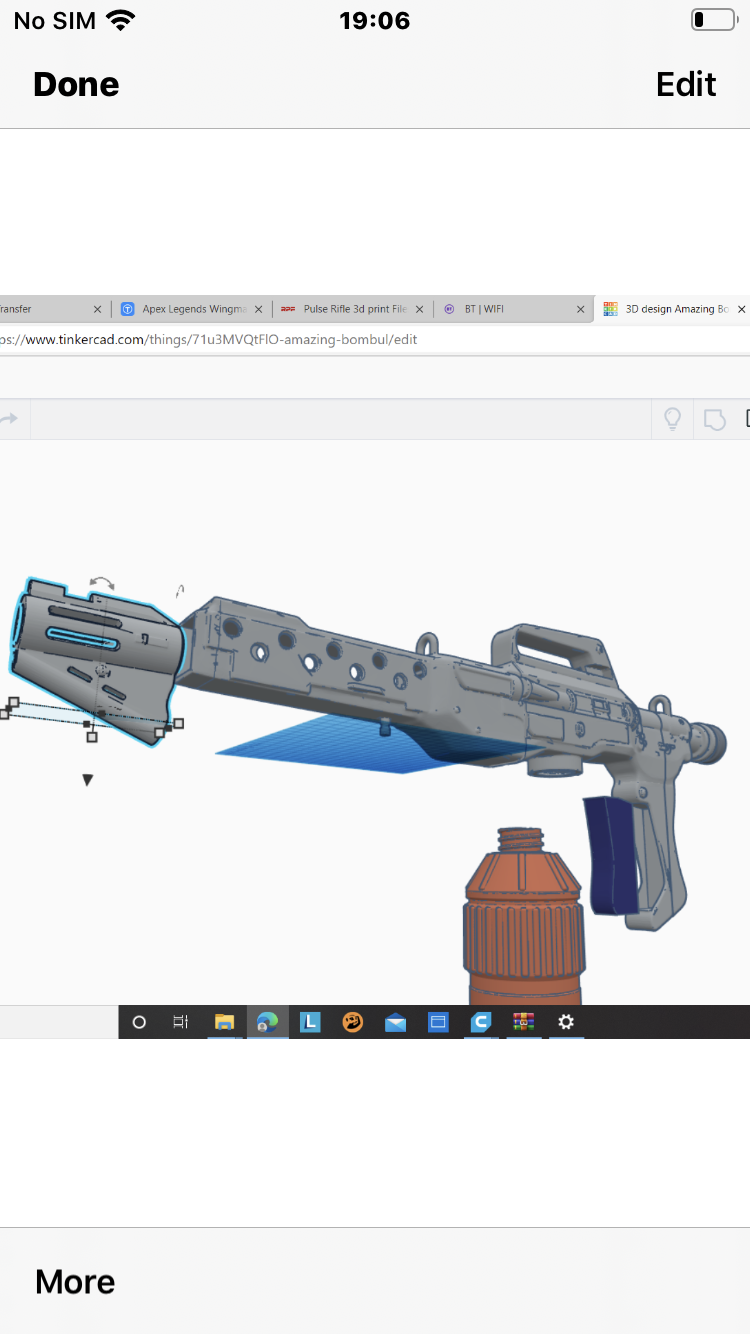The image size is (750, 1334).
Task: Switch to the Apex Legends Wingman tab
Action: point(190,309)
